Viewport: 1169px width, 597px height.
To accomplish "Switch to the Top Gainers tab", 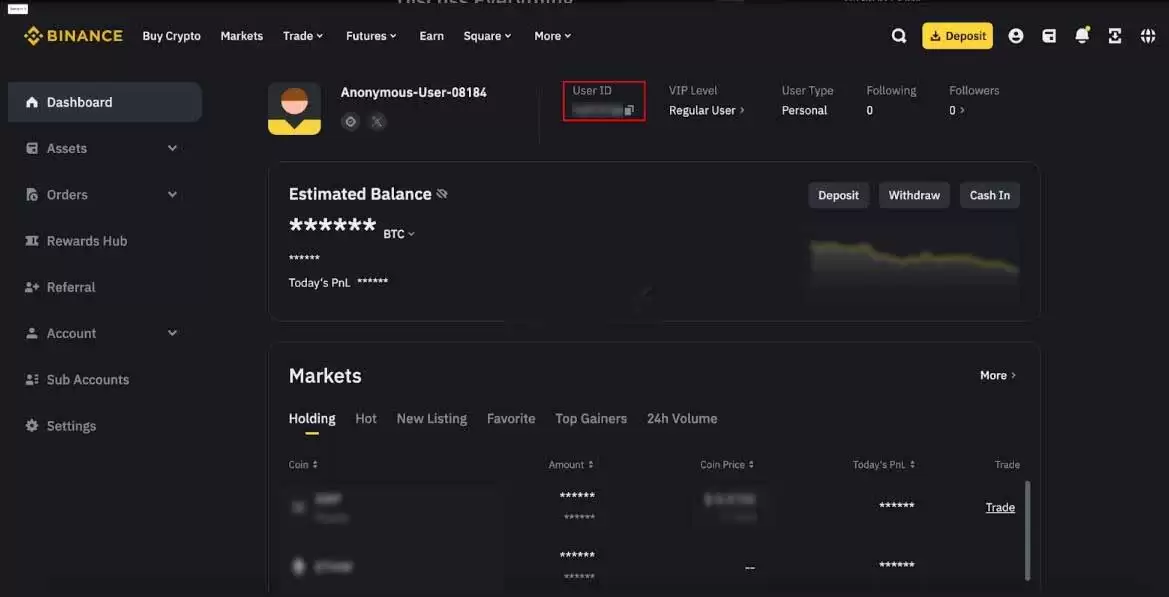I will coord(590,419).
